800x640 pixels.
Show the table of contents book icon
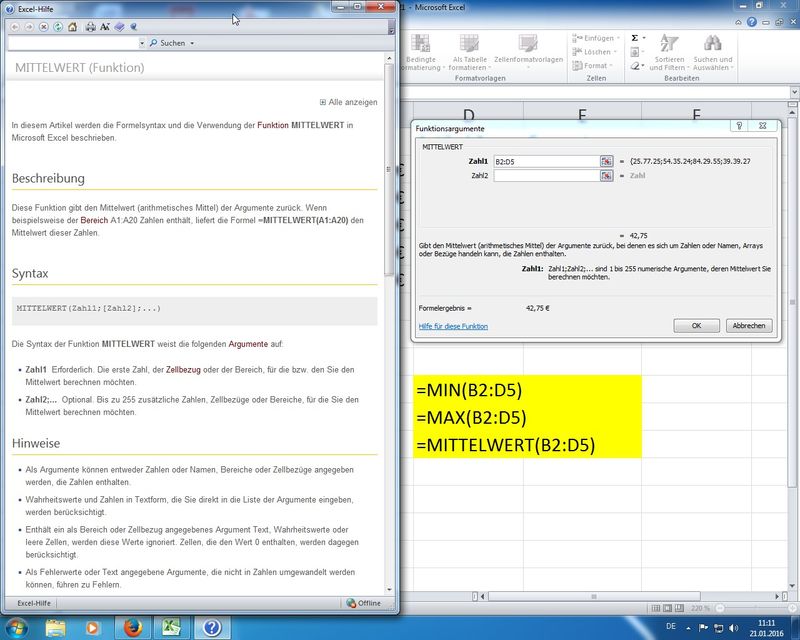(x=120, y=27)
